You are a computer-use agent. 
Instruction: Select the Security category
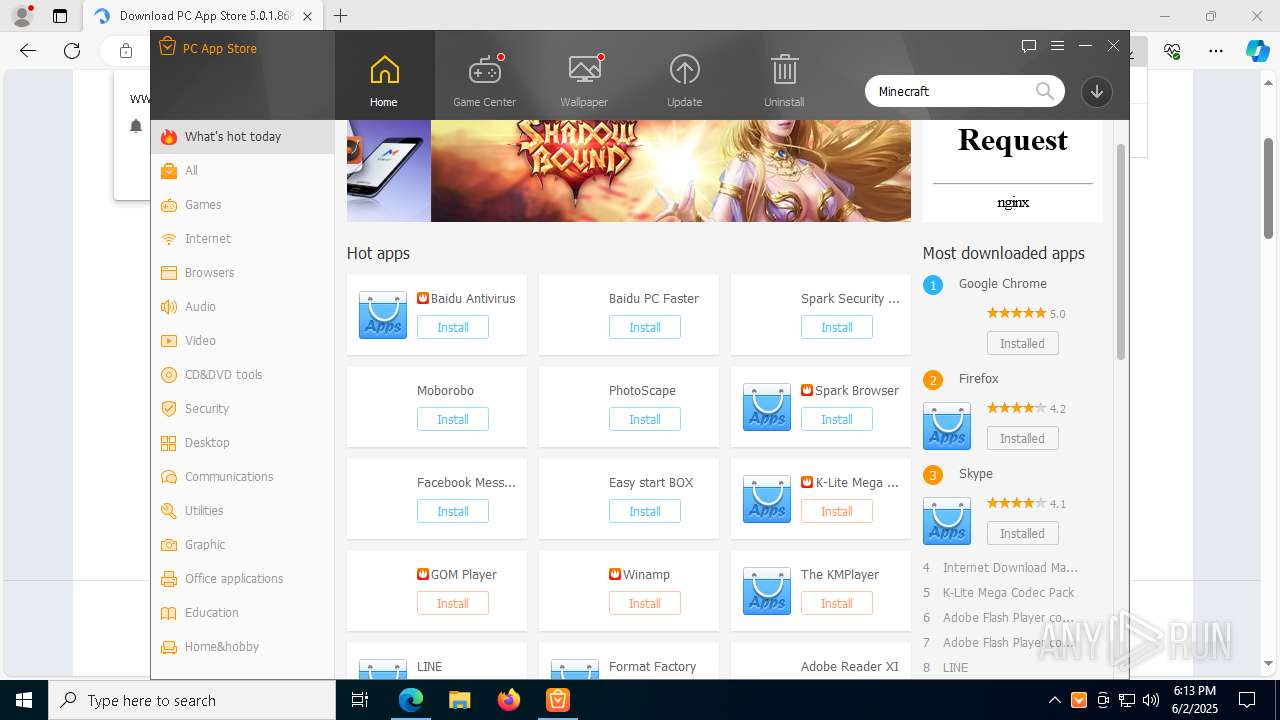click(x=243, y=409)
